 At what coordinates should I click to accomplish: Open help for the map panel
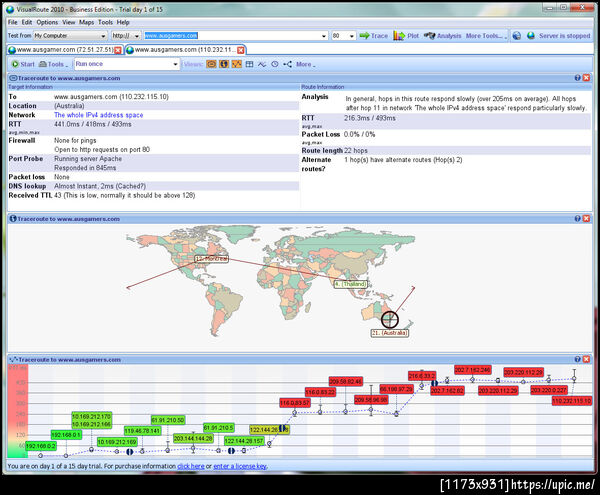point(577,218)
